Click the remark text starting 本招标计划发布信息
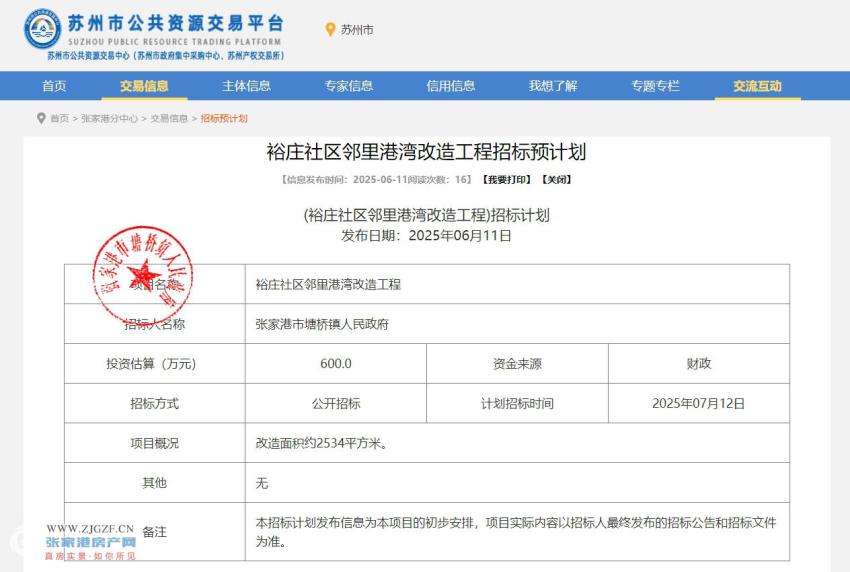 (x=516, y=532)
